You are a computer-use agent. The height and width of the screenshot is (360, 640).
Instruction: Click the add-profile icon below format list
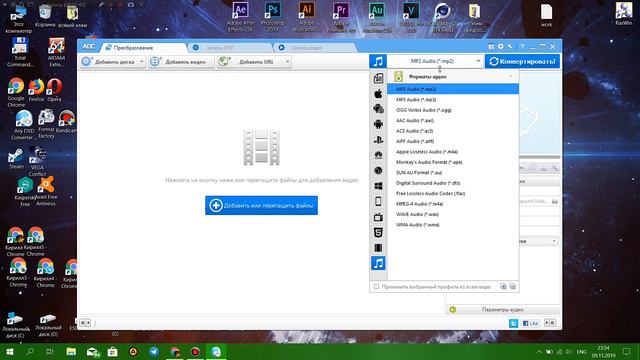click(503, 287)
